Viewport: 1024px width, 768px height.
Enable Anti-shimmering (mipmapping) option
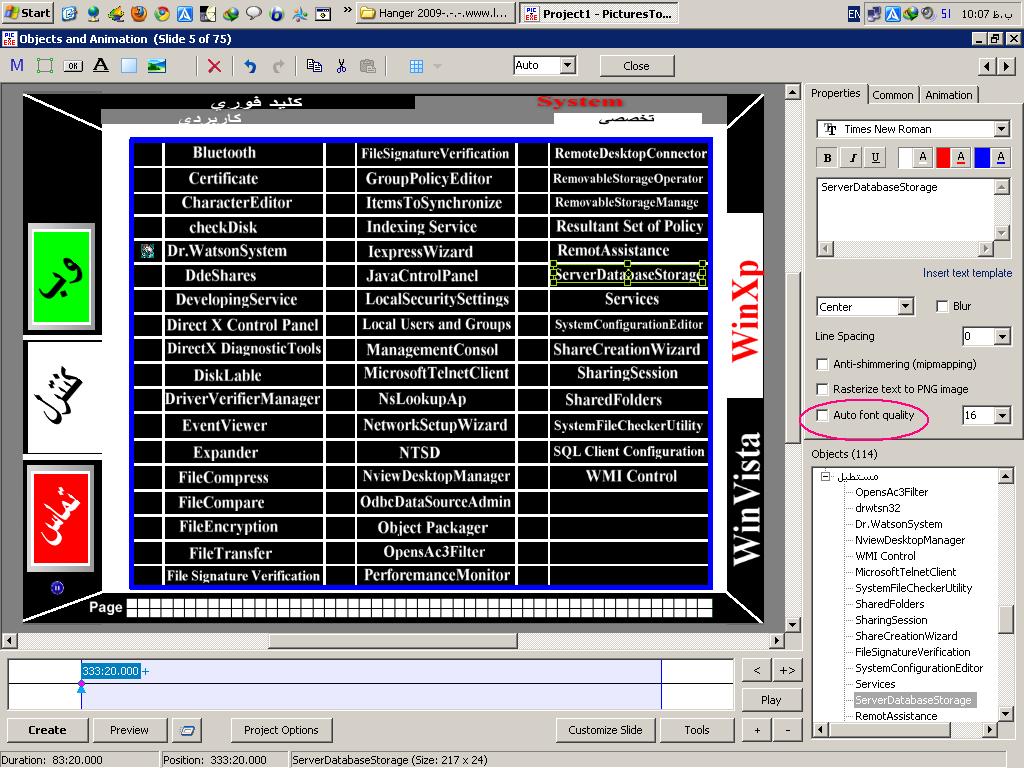(823, 364)
